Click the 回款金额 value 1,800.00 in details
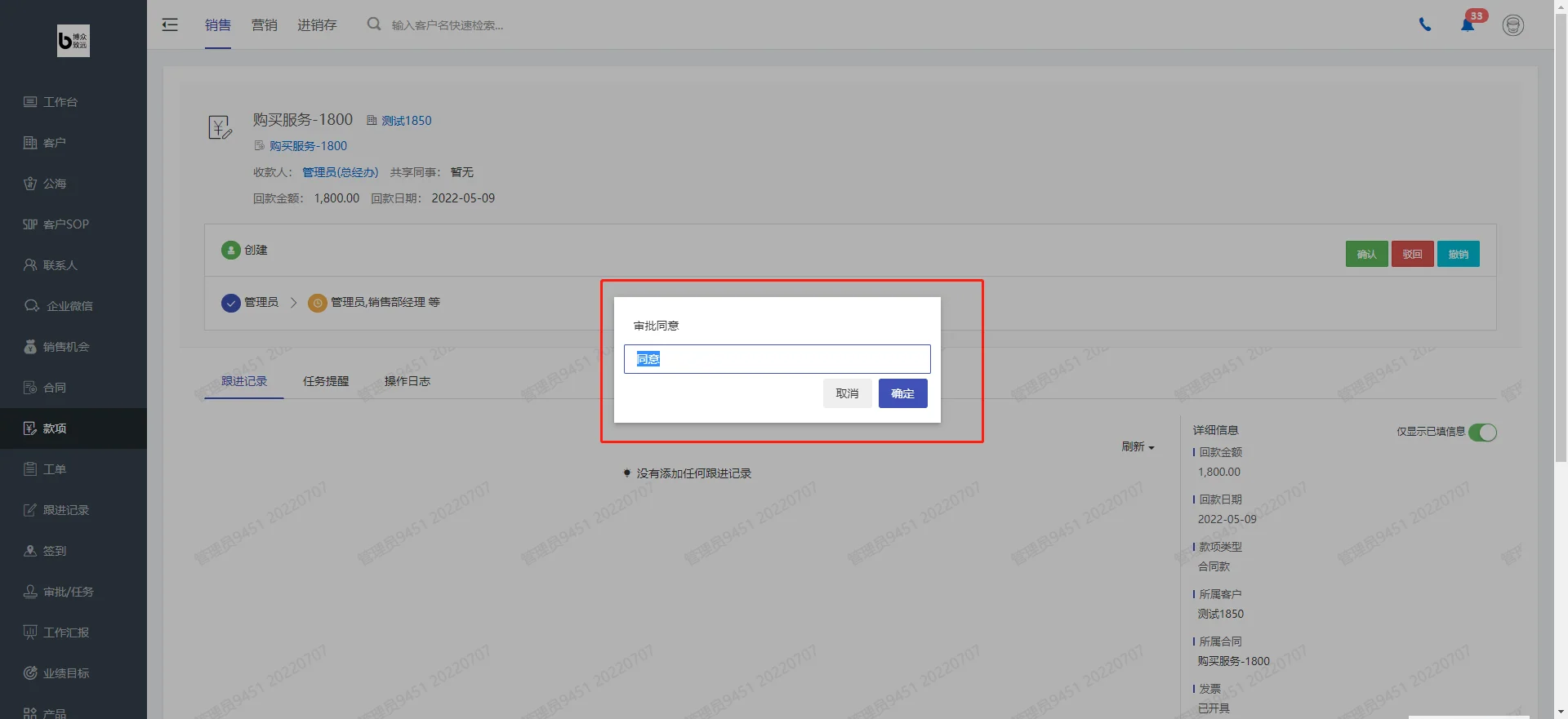The height and width of the screenshot is (719, 1568). click(x=1219, y=472)
